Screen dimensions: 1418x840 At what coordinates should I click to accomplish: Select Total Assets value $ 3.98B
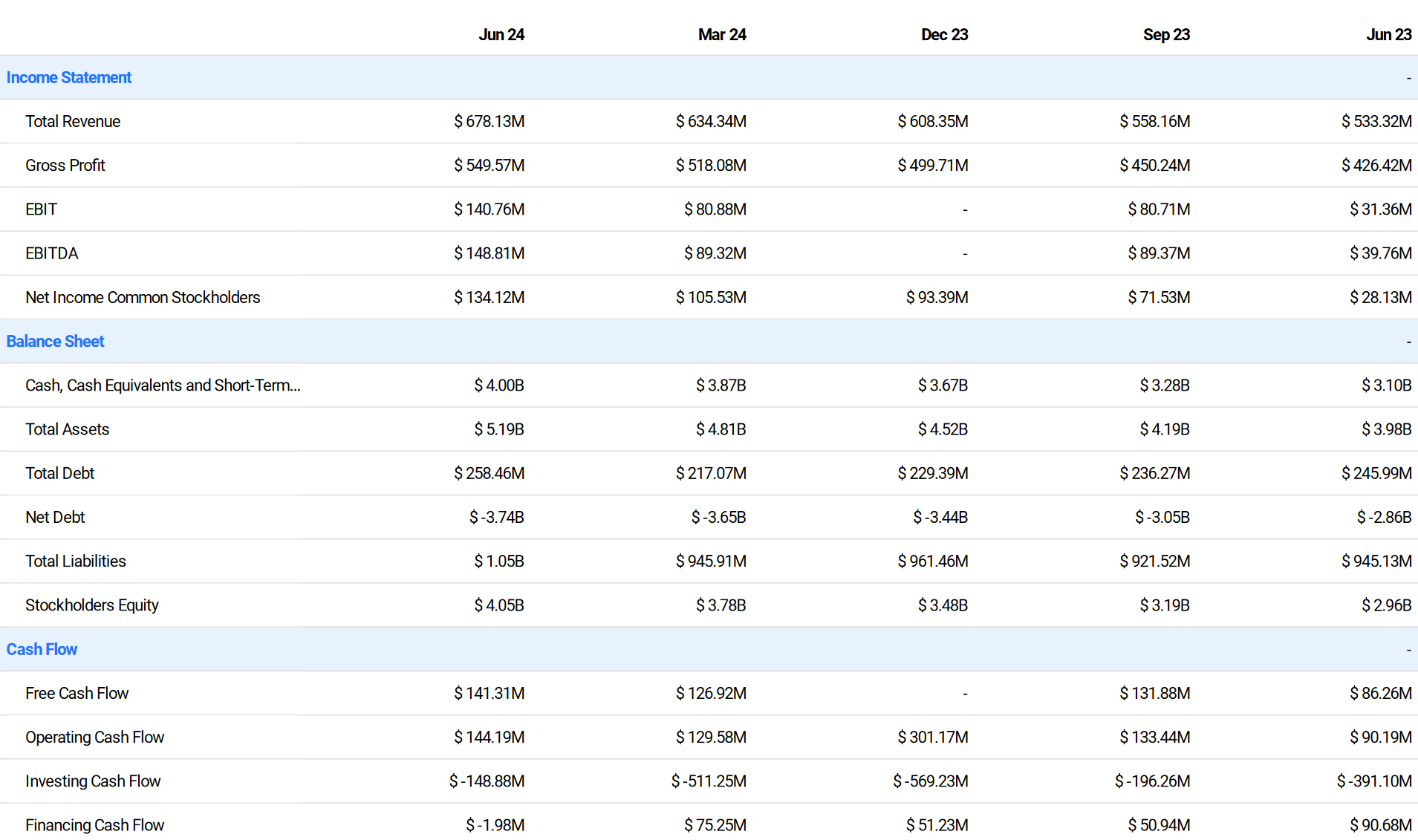click(1387, 429)
